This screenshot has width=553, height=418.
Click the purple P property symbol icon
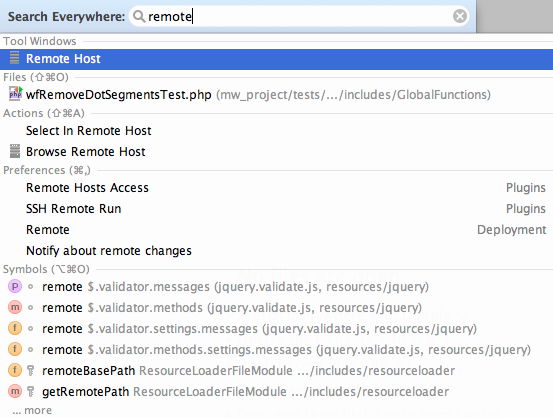(x=15, y=286)
